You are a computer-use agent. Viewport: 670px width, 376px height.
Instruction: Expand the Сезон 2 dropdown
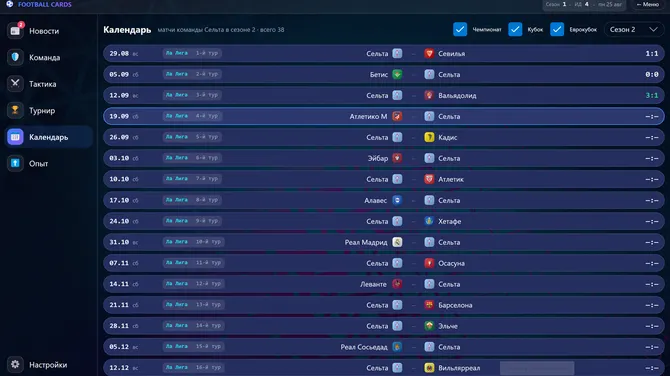coord(634,29)
